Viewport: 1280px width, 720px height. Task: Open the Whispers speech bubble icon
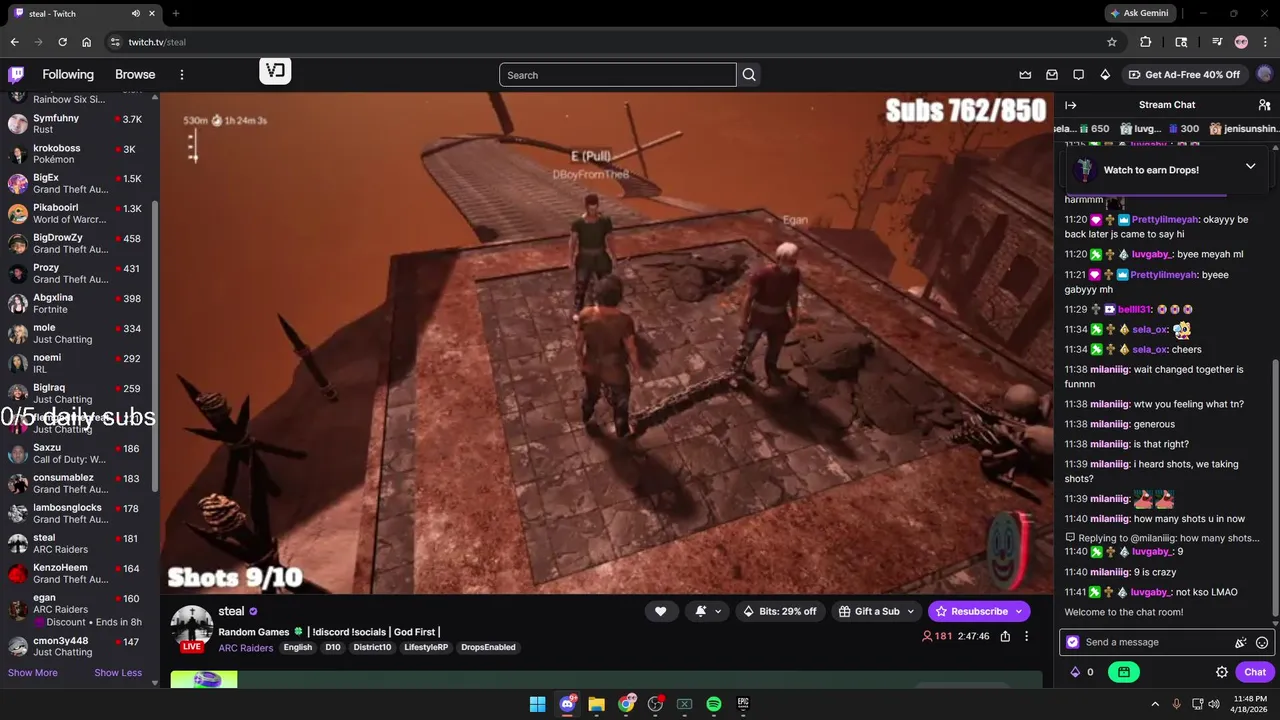(x=1078, y=75)
